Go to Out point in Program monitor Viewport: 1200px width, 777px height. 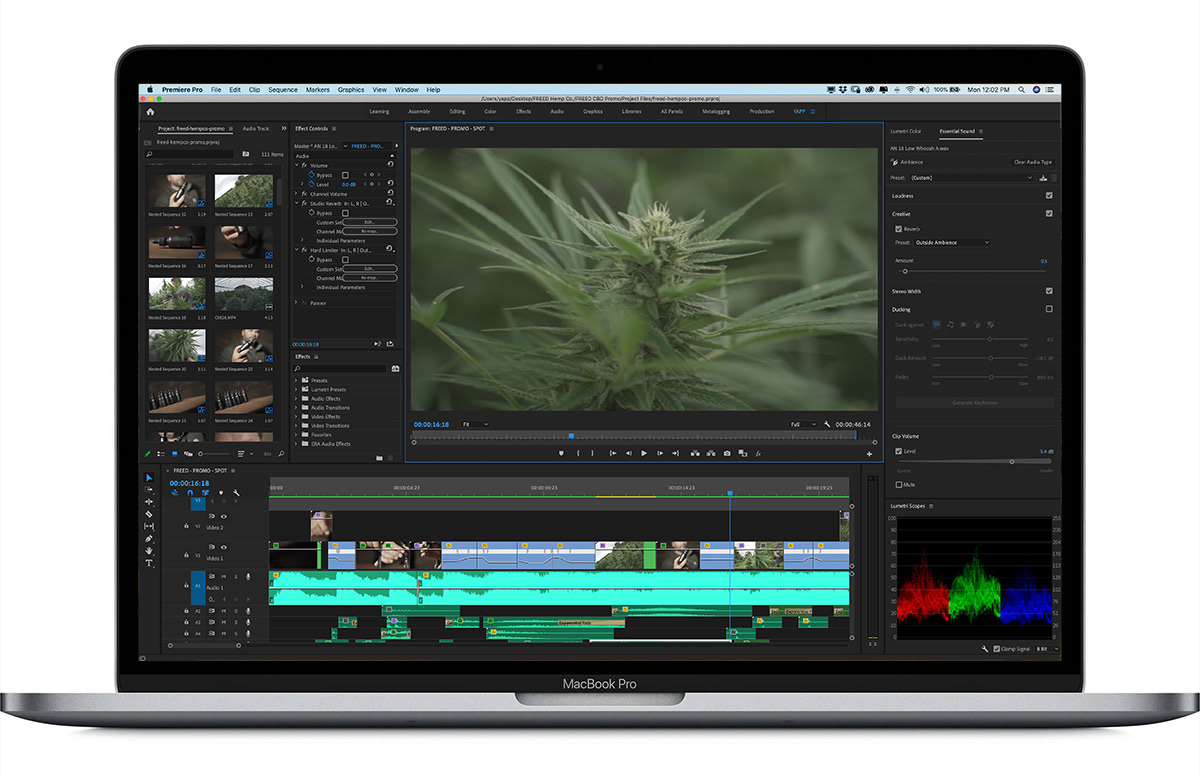[675, 453]
